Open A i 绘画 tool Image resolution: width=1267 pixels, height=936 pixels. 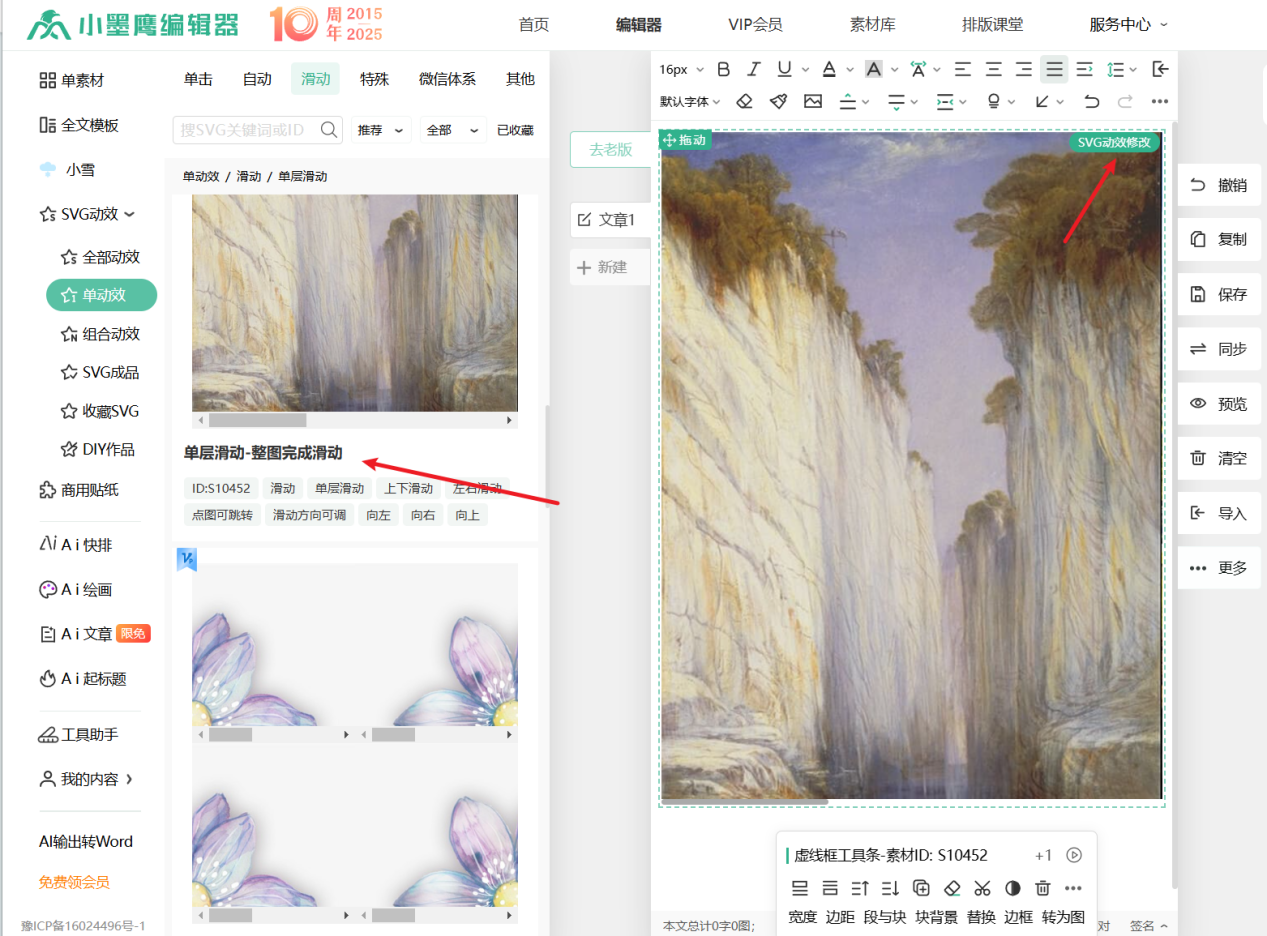point(75,590)
